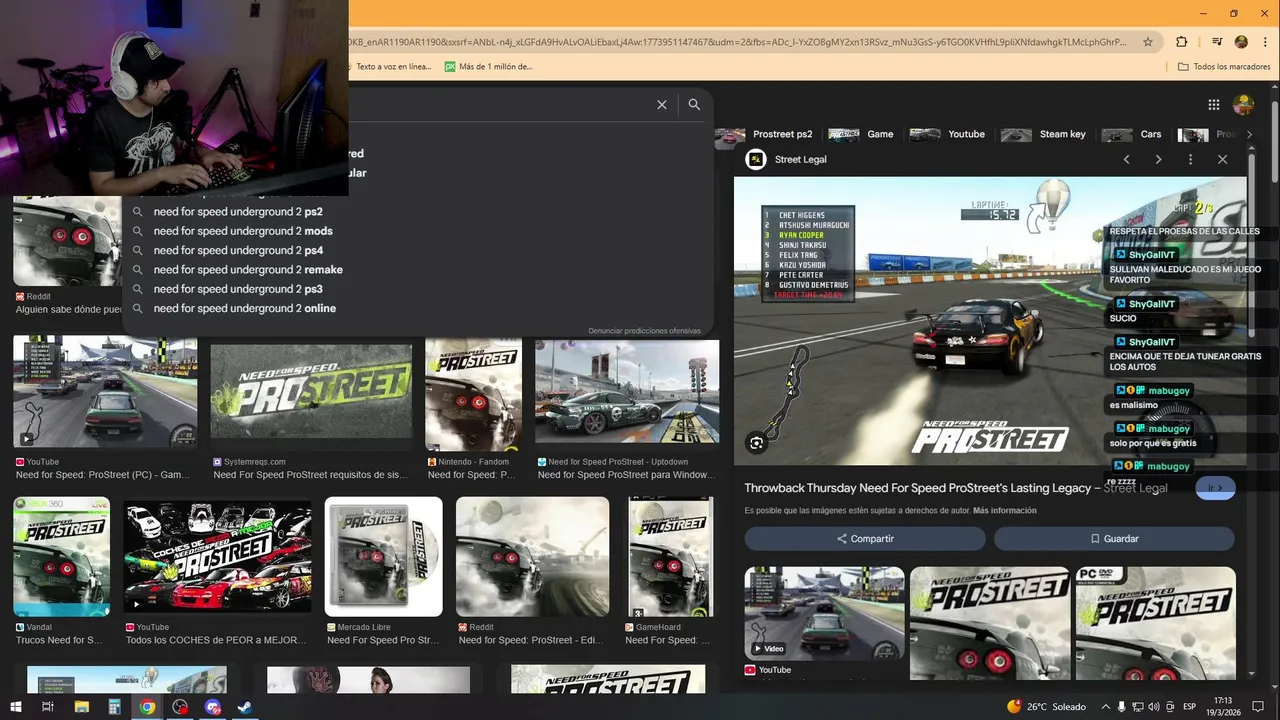The height and width of the screenshot is (720, 1280).
Task: Open Reddit ProStreet Edi... result thumbnail
Action: [532, 557]
